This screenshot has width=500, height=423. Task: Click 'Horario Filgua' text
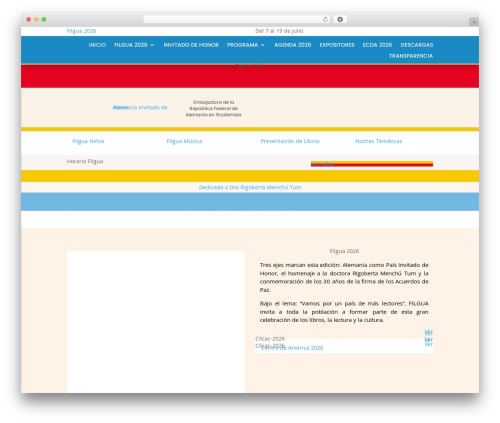tap(85, 161)
